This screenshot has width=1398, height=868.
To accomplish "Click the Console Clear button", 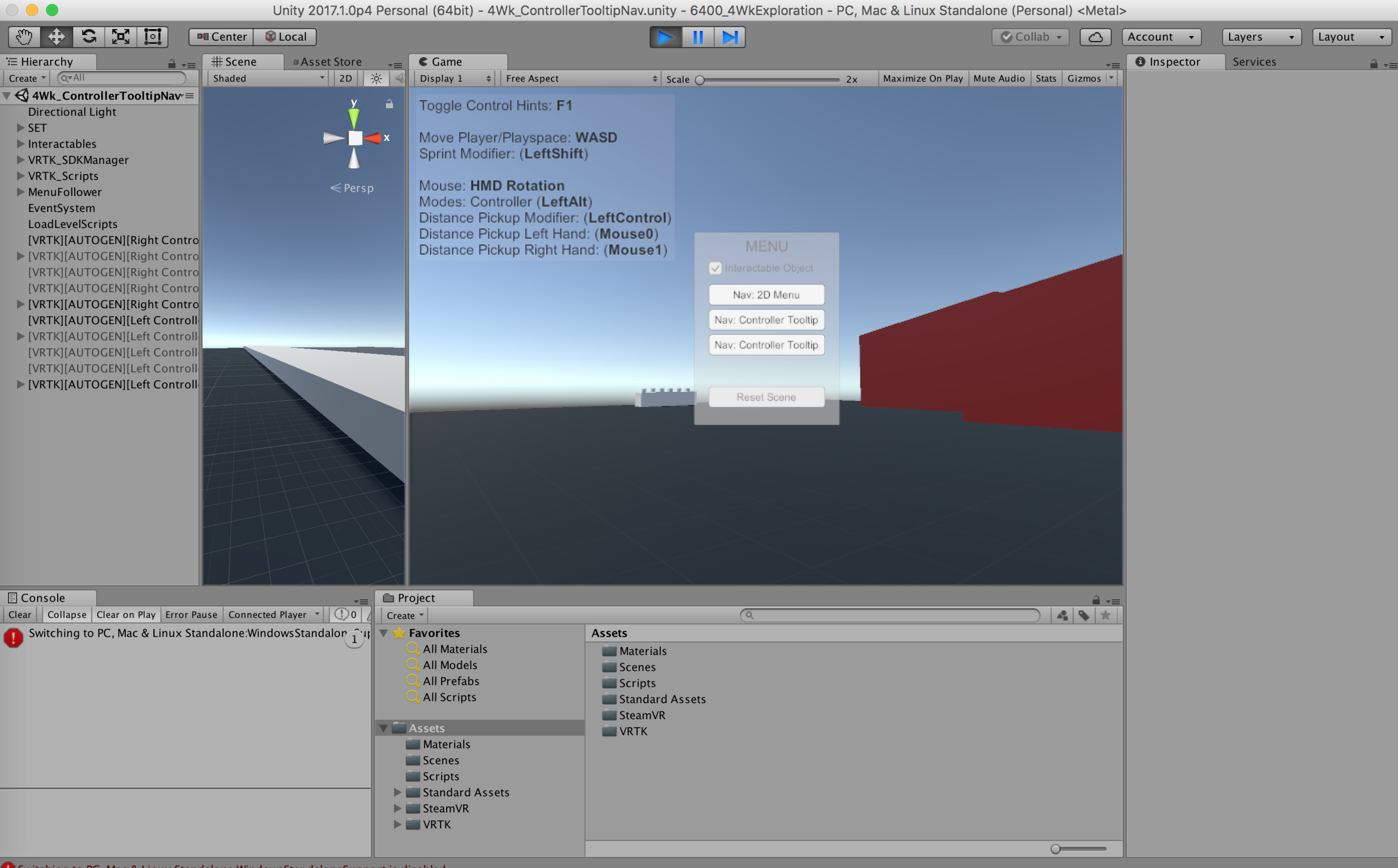I will (20, 614).
